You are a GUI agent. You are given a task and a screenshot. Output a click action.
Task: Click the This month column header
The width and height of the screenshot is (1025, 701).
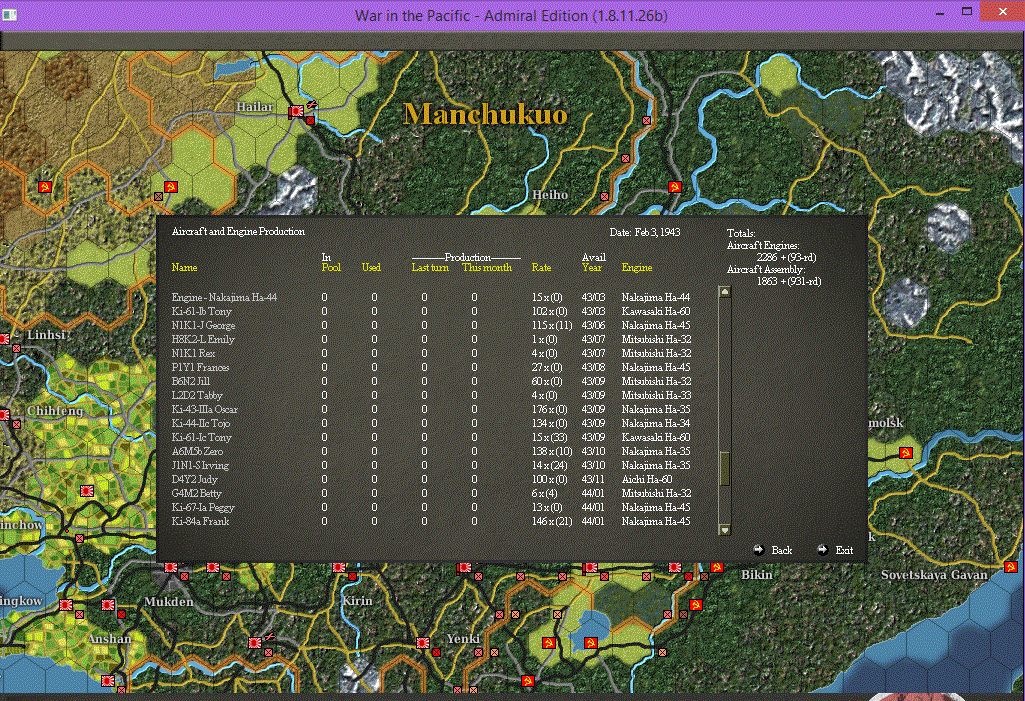pyautogui.click(x=487, y=267)
